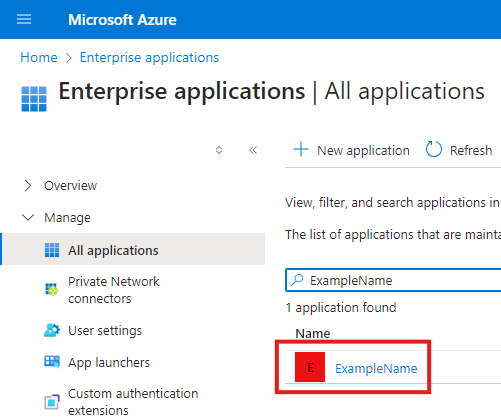Screen dimensions: 501x420
Task: Click the Refresh circular arrow icon
Action: [434, 149]
